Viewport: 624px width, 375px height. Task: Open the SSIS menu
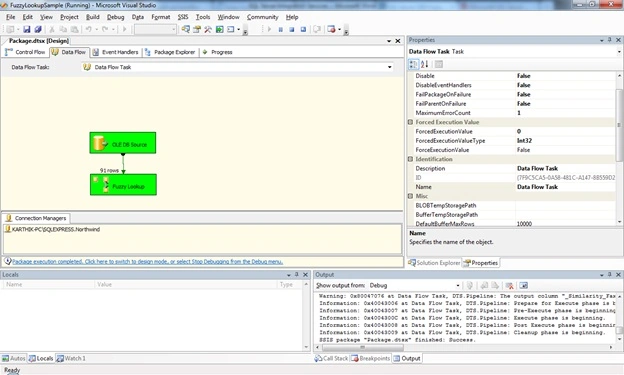click(183, 17)
